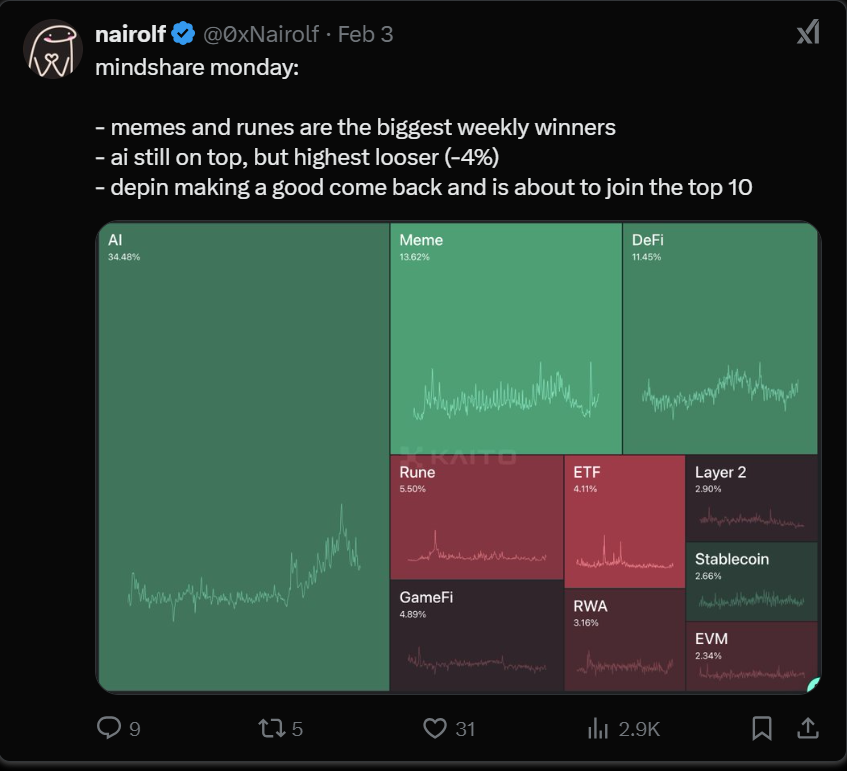Click the Grok icon in tweet header
This screenshot has height=771, width=847.
807,34
